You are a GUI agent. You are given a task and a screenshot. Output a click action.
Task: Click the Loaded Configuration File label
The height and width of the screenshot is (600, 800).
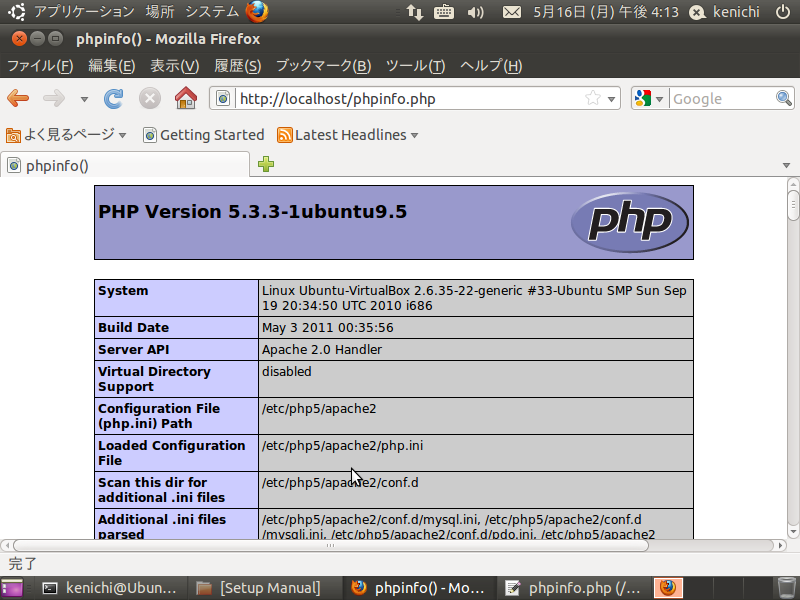(171, 453)
